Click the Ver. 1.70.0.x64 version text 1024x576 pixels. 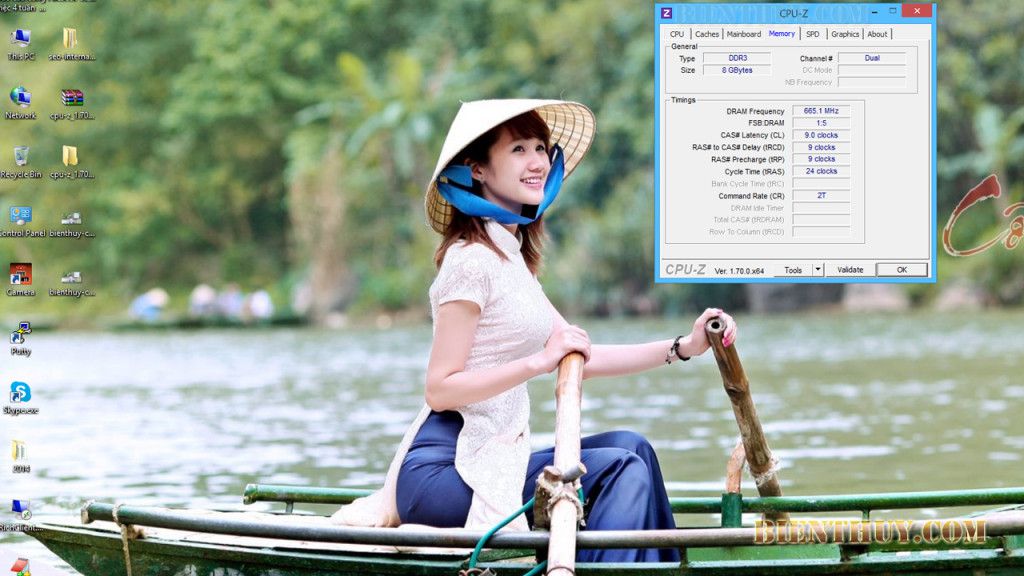pos(739,270)
